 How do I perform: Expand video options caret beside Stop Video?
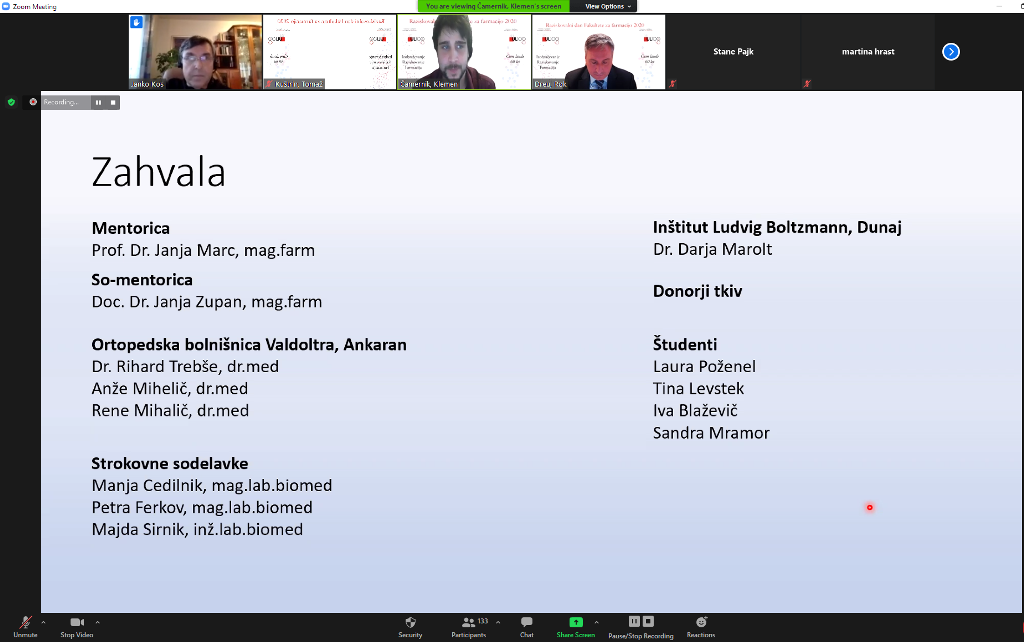(97, 622)
